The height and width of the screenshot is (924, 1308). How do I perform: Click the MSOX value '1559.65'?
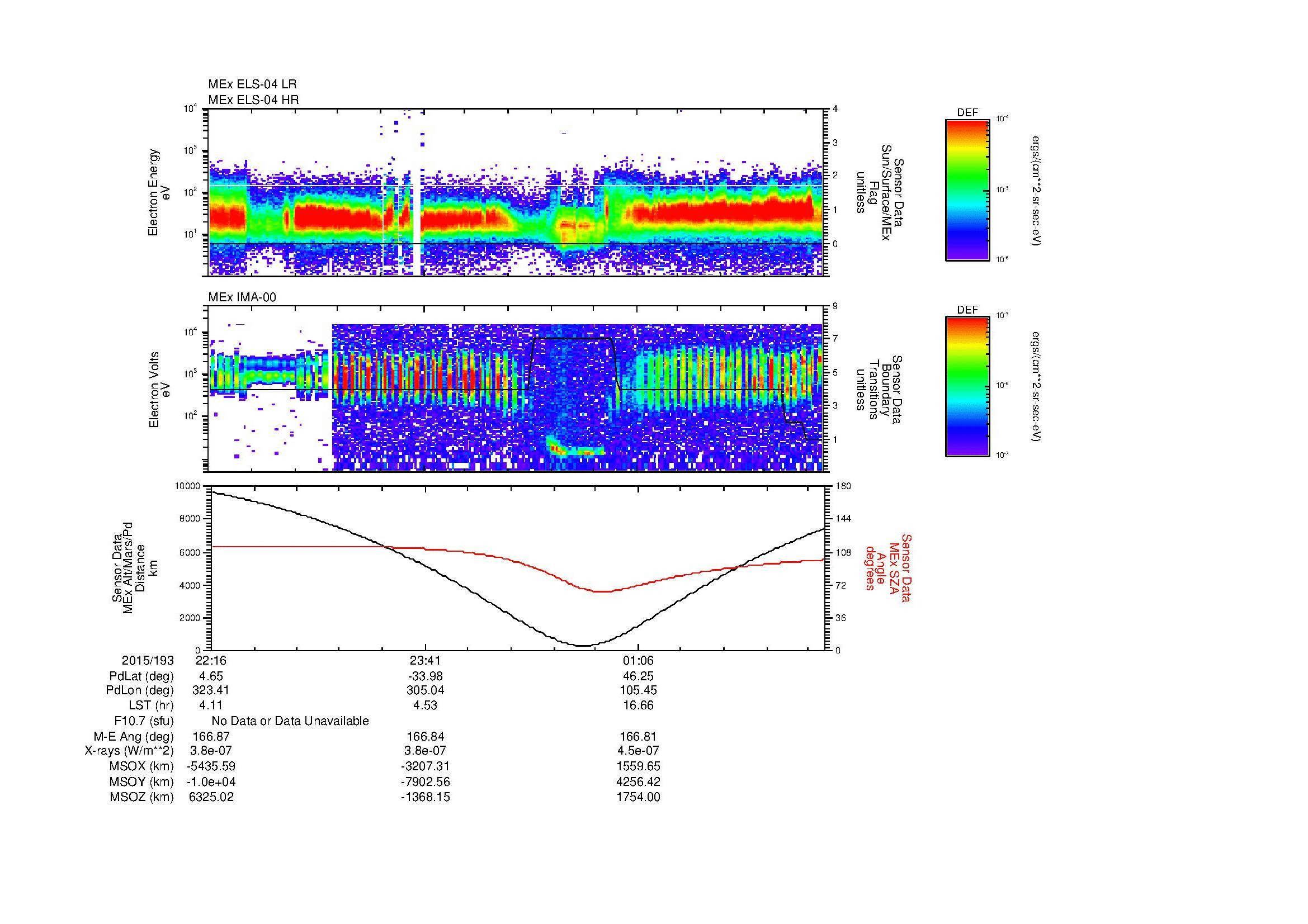tap(639, 766)
